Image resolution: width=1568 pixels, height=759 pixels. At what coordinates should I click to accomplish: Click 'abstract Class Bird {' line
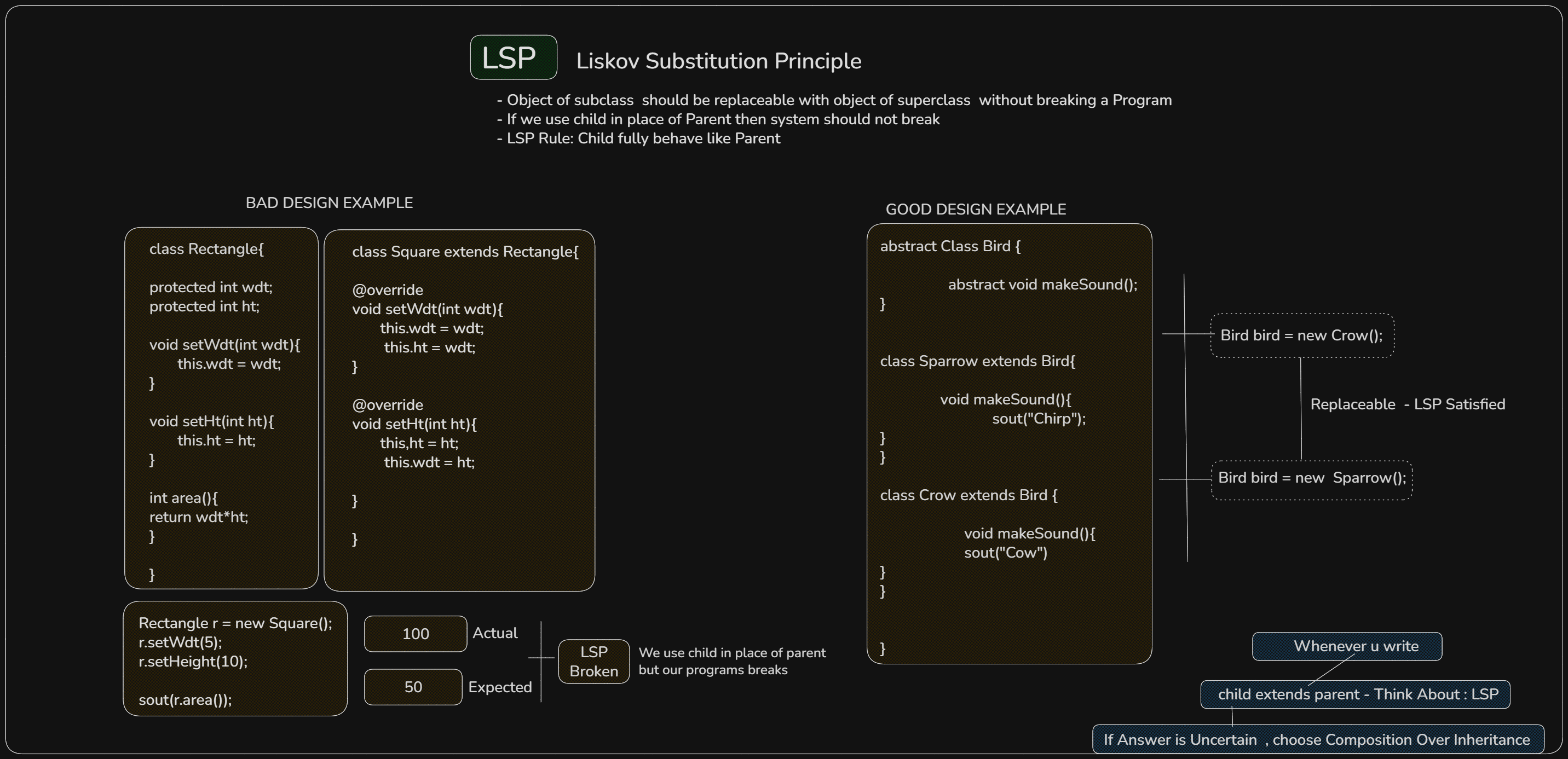coord(950,246)
